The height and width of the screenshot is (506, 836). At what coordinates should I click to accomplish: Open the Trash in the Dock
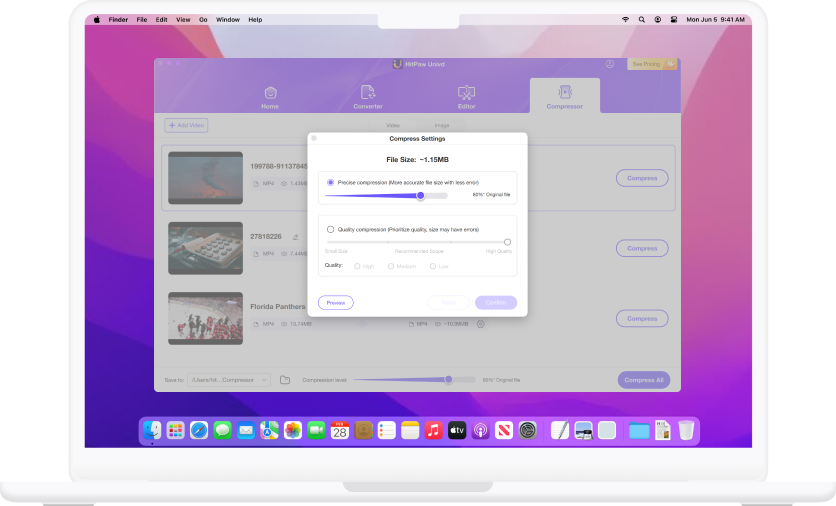[686, 430]
